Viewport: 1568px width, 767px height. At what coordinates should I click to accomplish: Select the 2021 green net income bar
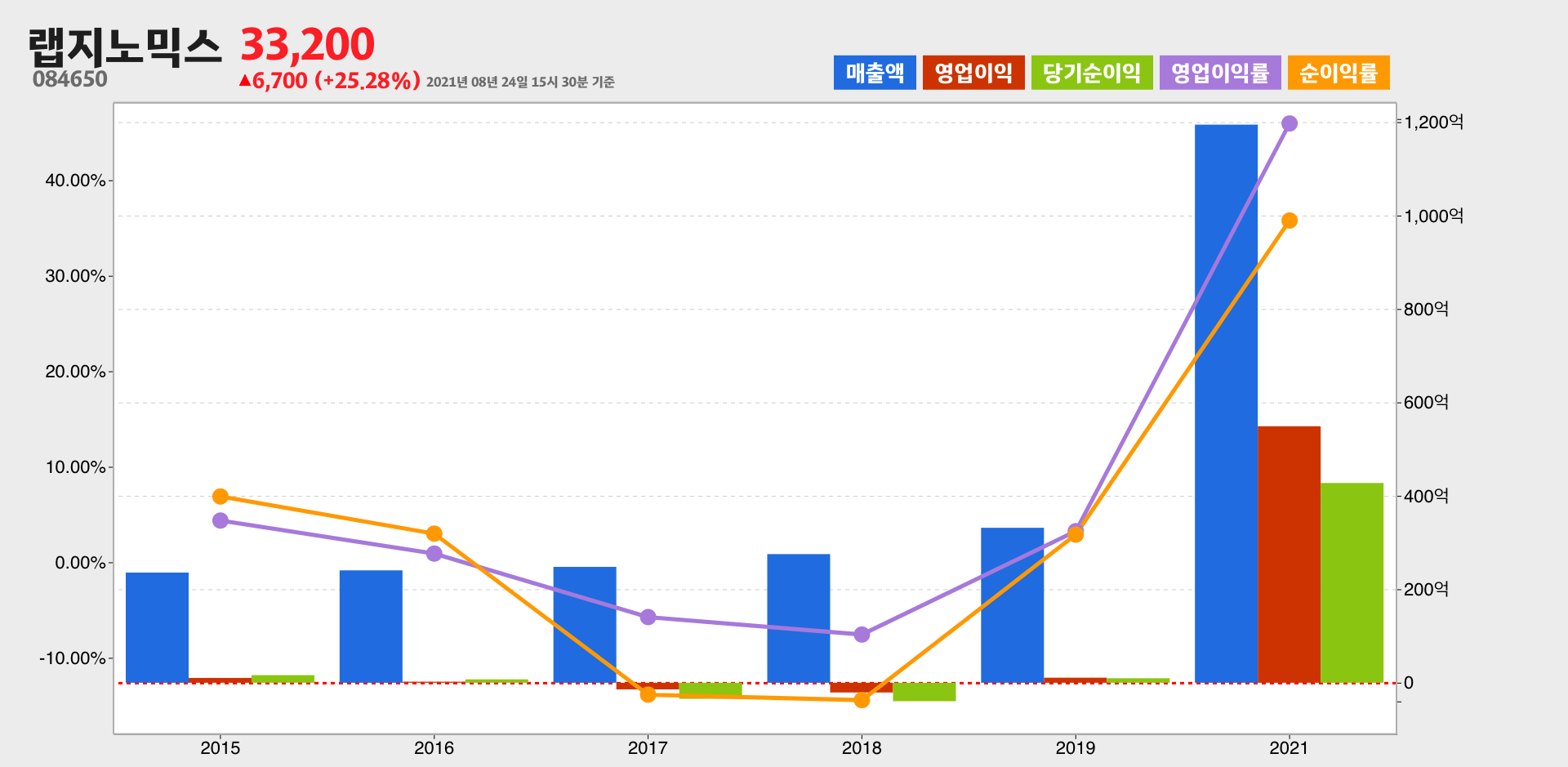coord(1352,582)
